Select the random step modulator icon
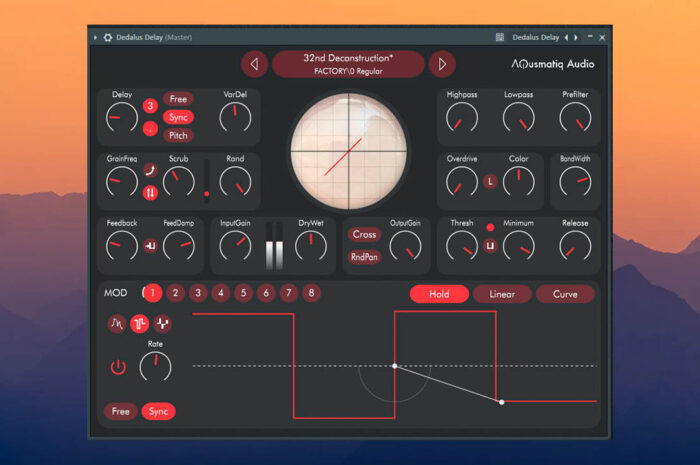Viewport: 700px width, 465px height. [162, 324]
